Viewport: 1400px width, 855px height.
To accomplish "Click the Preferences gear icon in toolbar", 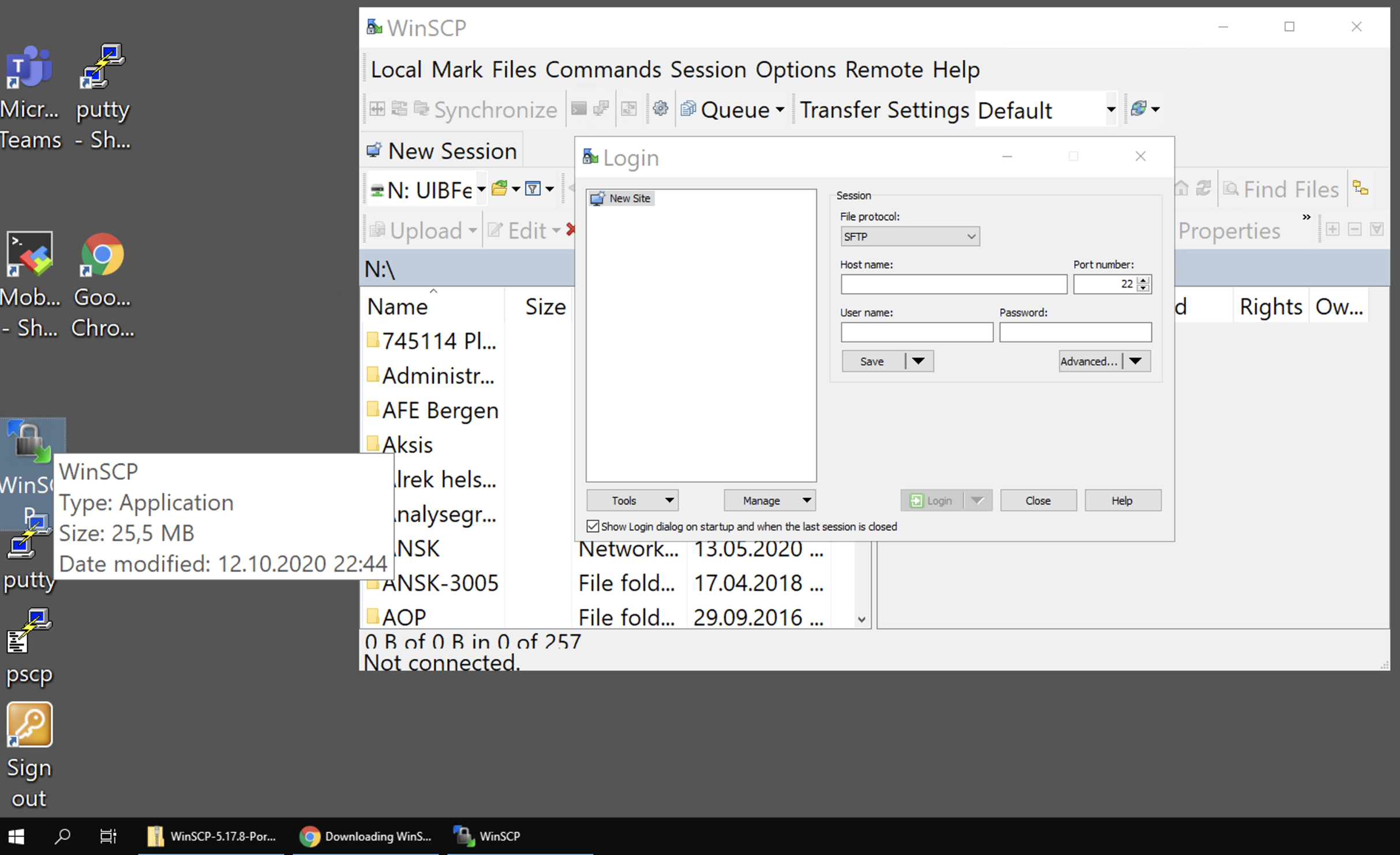I will pyautogui.click(x=660, y=108).
